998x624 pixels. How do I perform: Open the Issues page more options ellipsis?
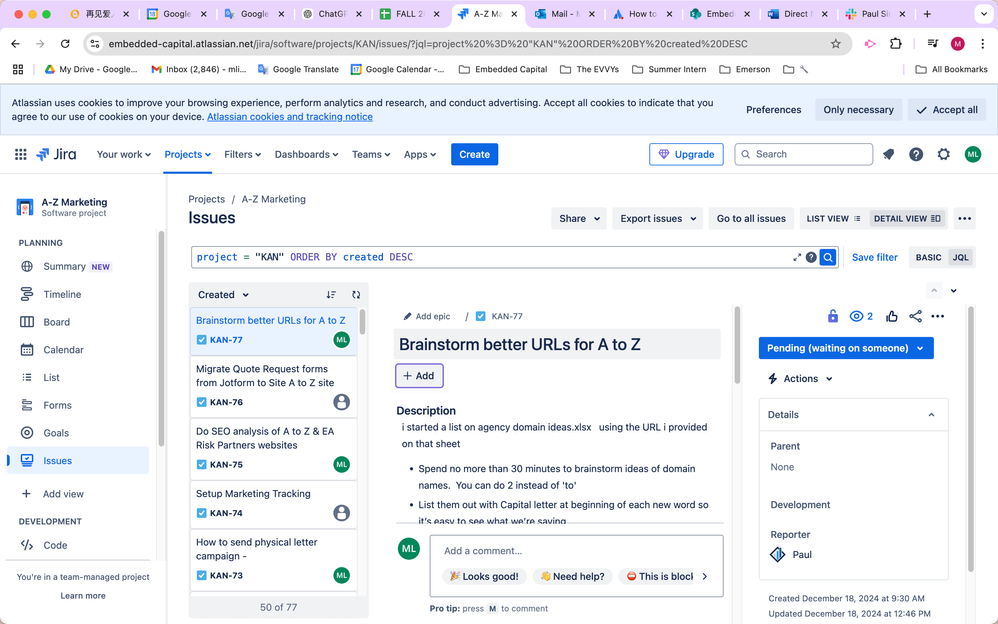[x=964, y=218]
